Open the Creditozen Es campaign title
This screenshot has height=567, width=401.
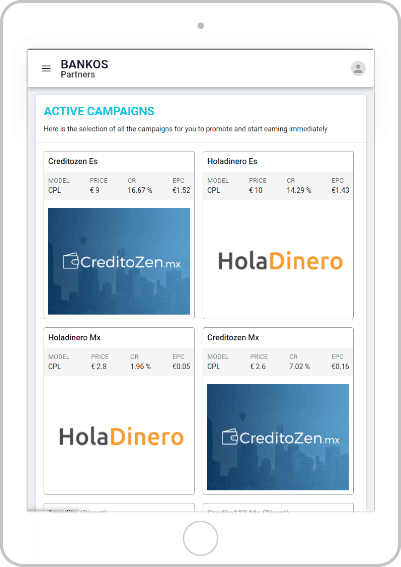pyautogui.click(x=73, y=161)
